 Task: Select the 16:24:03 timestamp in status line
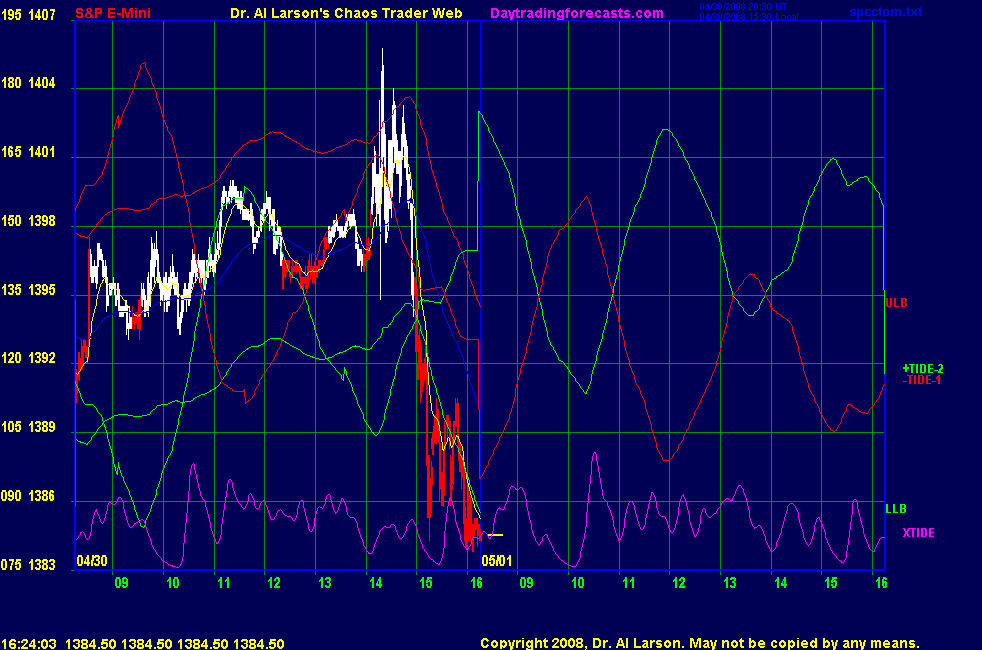(x=29, y=644)
